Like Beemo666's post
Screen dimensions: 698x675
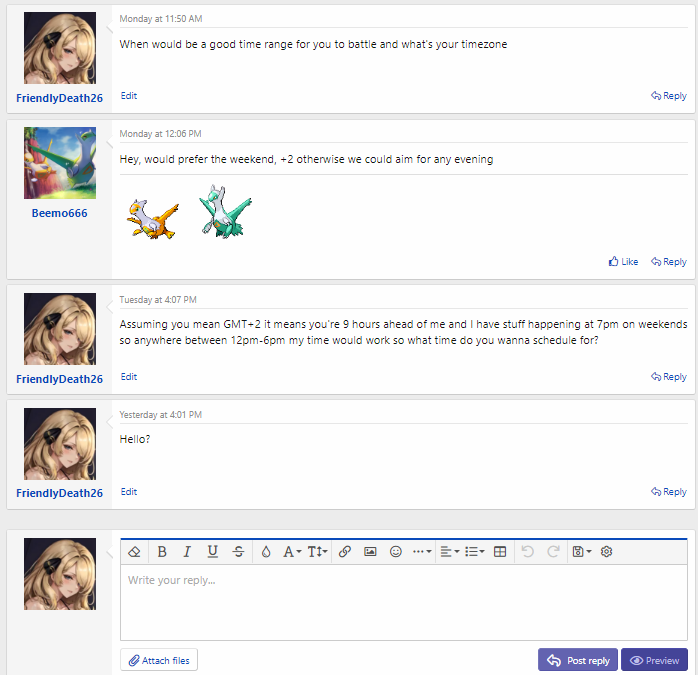[x=623, y=262]
